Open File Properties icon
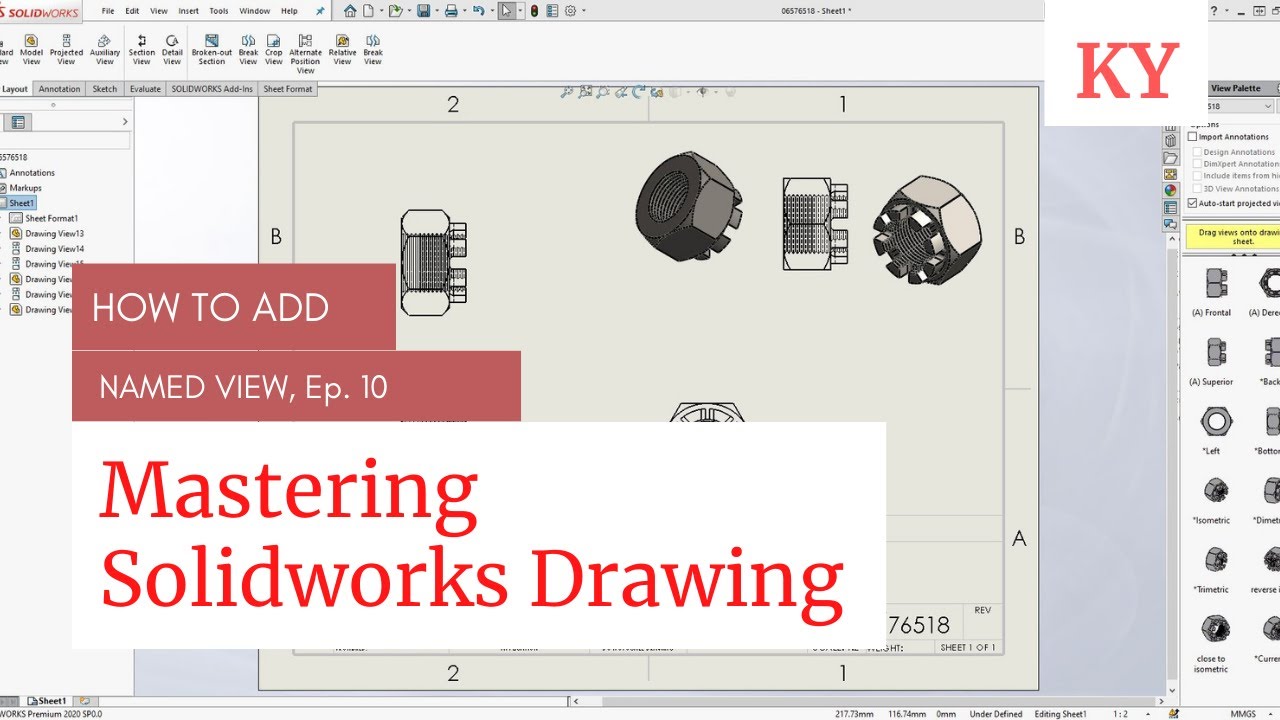Viewport: 1280px width, 720px height. (552, 11)
